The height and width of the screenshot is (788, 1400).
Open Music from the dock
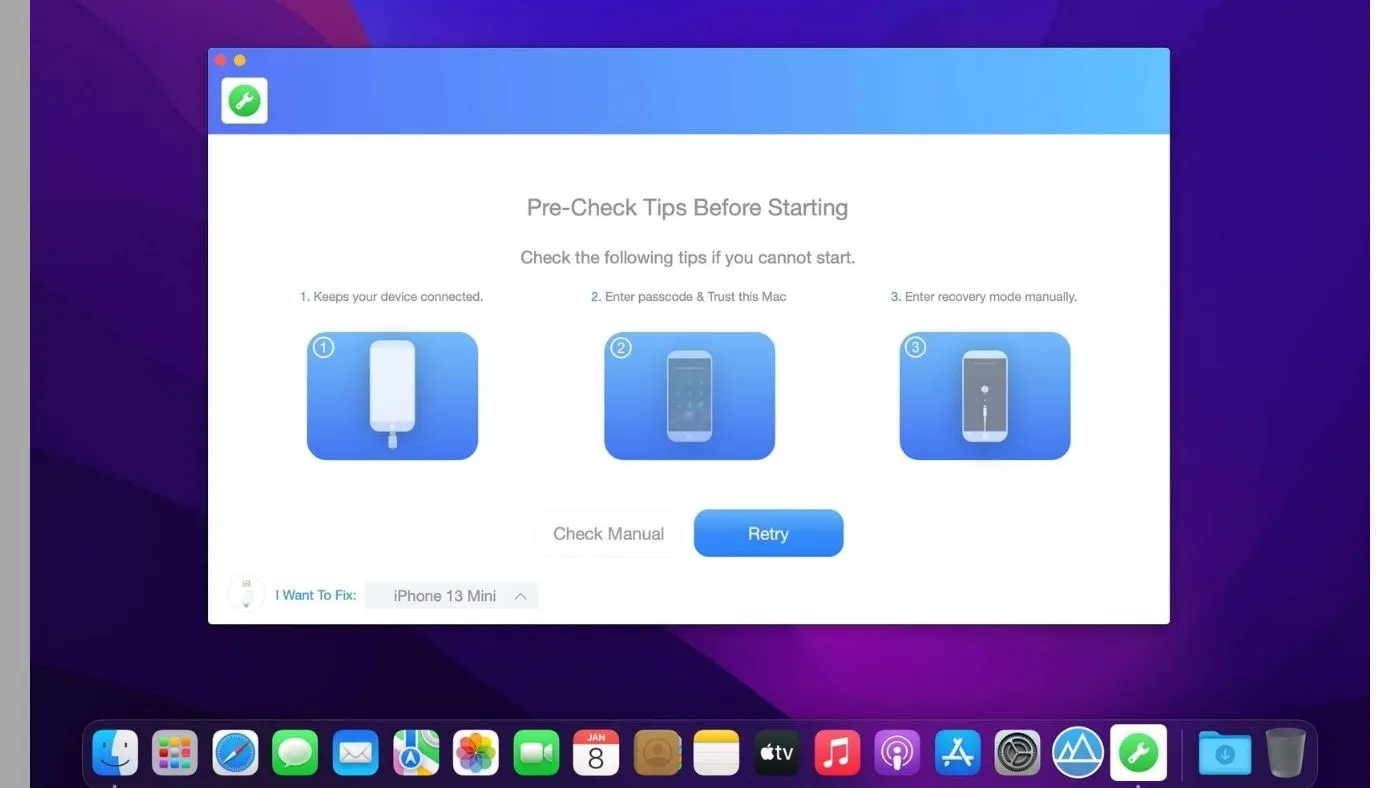click(x=837, y=752)
